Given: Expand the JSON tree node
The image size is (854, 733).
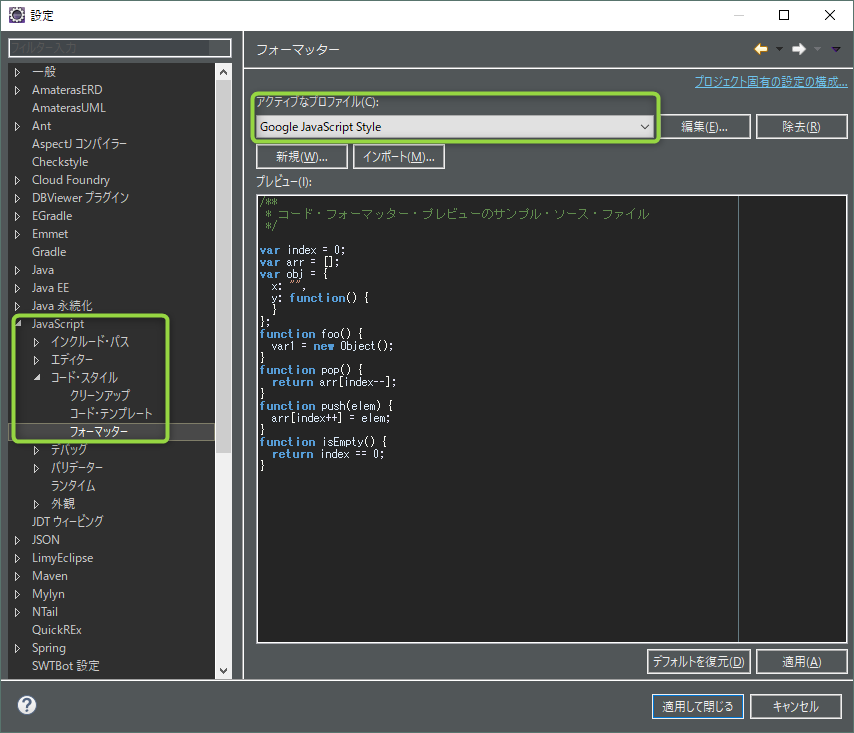Looking at the screenshot, I should 17,540.
